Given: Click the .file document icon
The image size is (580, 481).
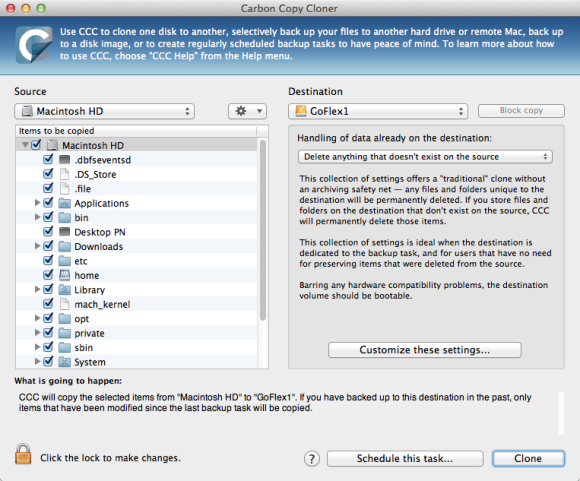Looking at the screenshot, I should coord(64,188).
